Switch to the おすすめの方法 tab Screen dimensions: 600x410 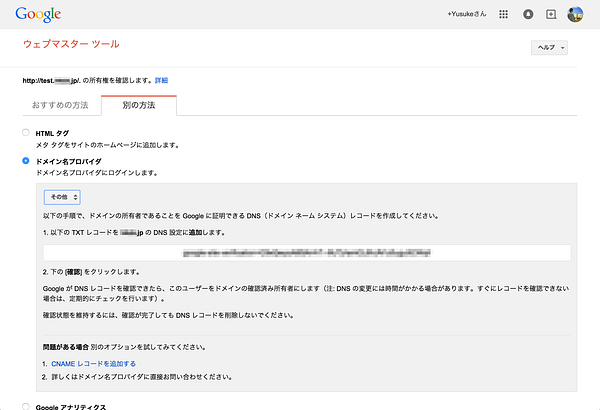[60, 105]
